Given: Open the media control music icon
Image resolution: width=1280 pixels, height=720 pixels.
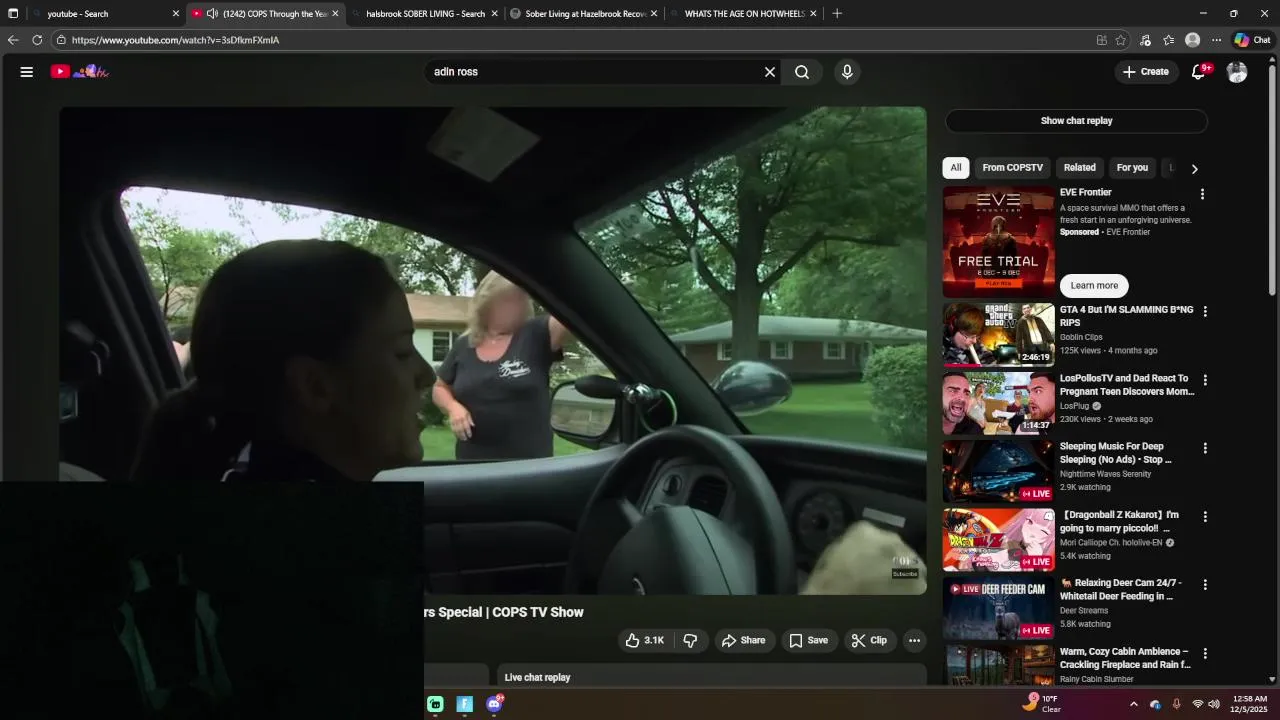Looking at the screenshot, I should pos(1146,40).
